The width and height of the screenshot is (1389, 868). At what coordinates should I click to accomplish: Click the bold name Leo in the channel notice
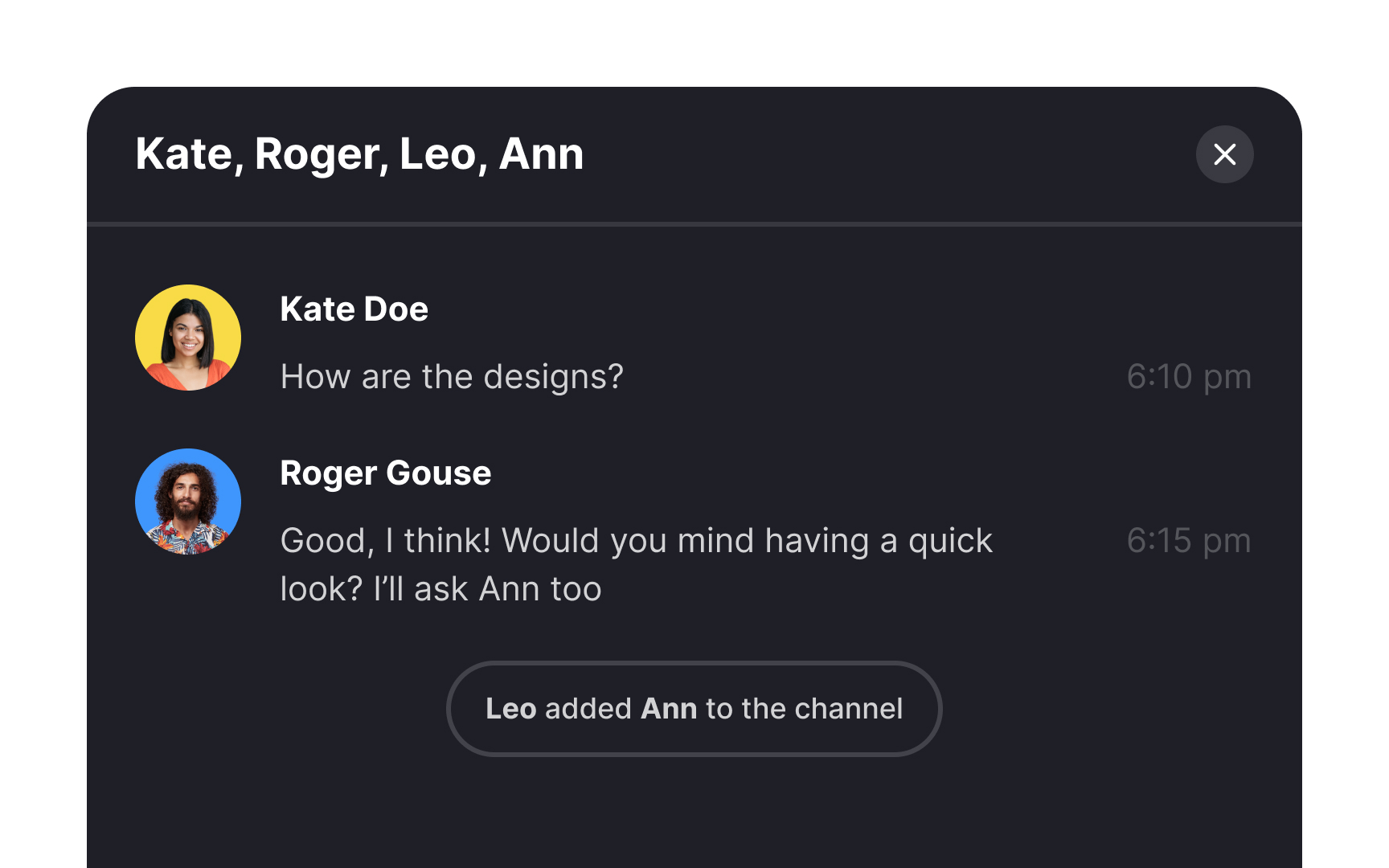(512, 709)
